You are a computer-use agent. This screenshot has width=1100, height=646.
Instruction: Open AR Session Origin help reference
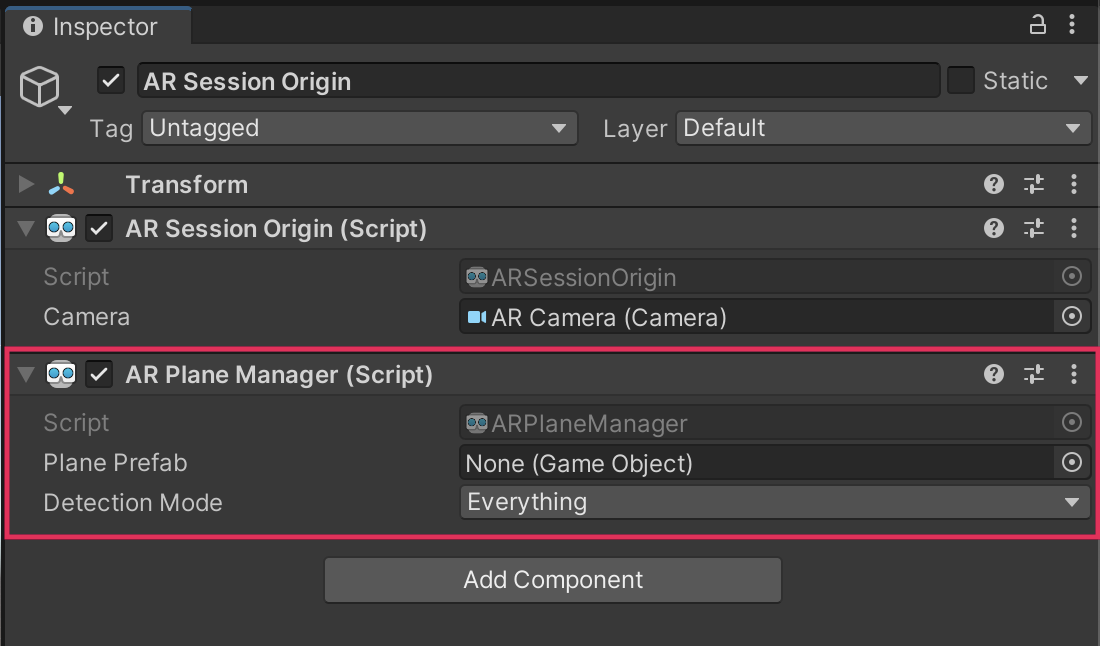(994, 228)
